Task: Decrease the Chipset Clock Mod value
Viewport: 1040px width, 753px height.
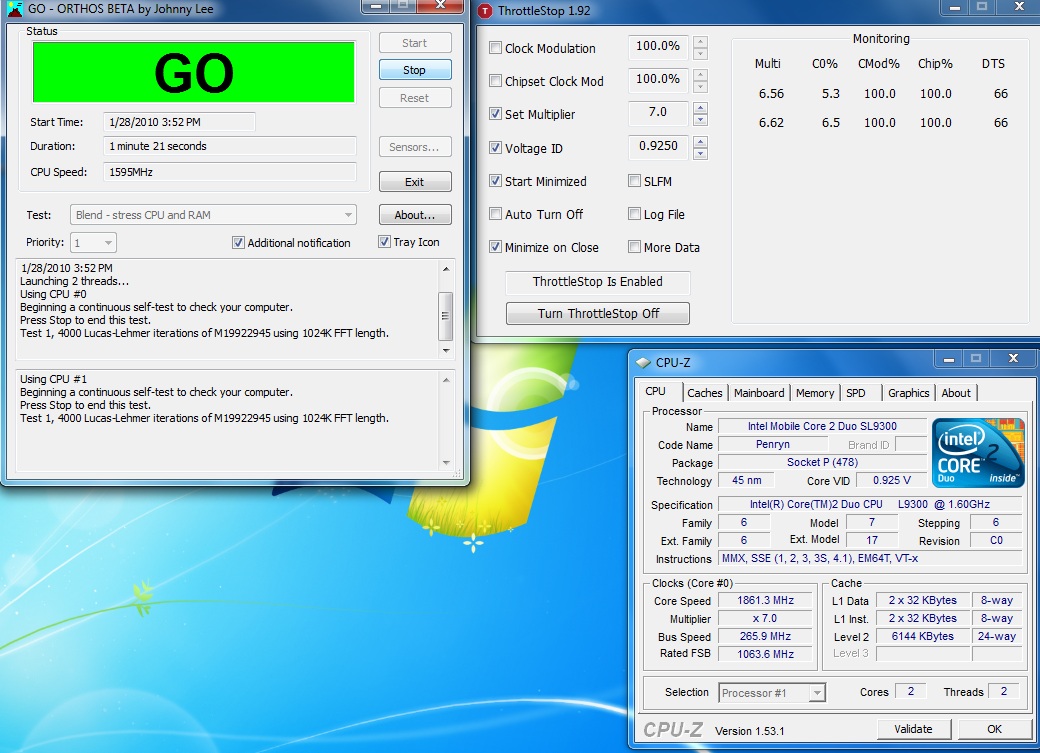Action: [x=700, y=87]
